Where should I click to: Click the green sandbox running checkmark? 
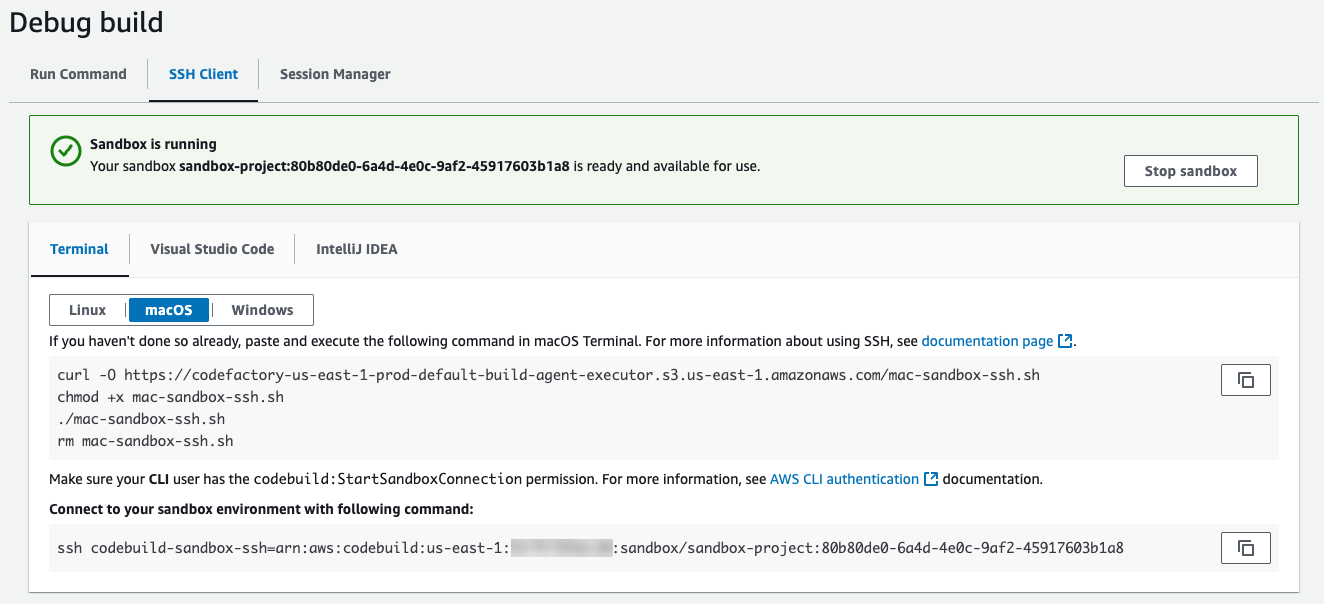(65, 152)
